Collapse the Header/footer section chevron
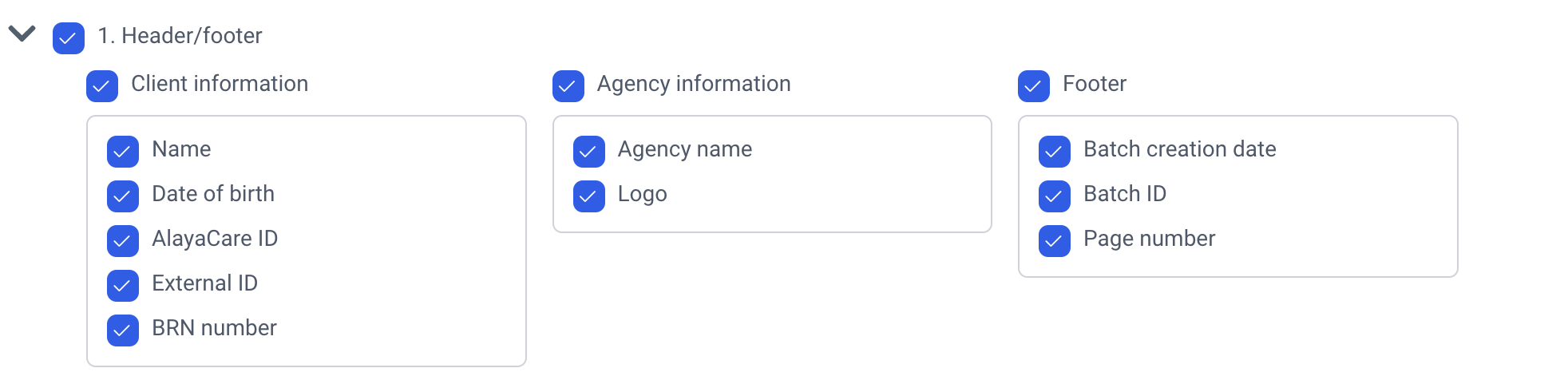Viewport: 1568px width, 372px height. tap(22, 34)
